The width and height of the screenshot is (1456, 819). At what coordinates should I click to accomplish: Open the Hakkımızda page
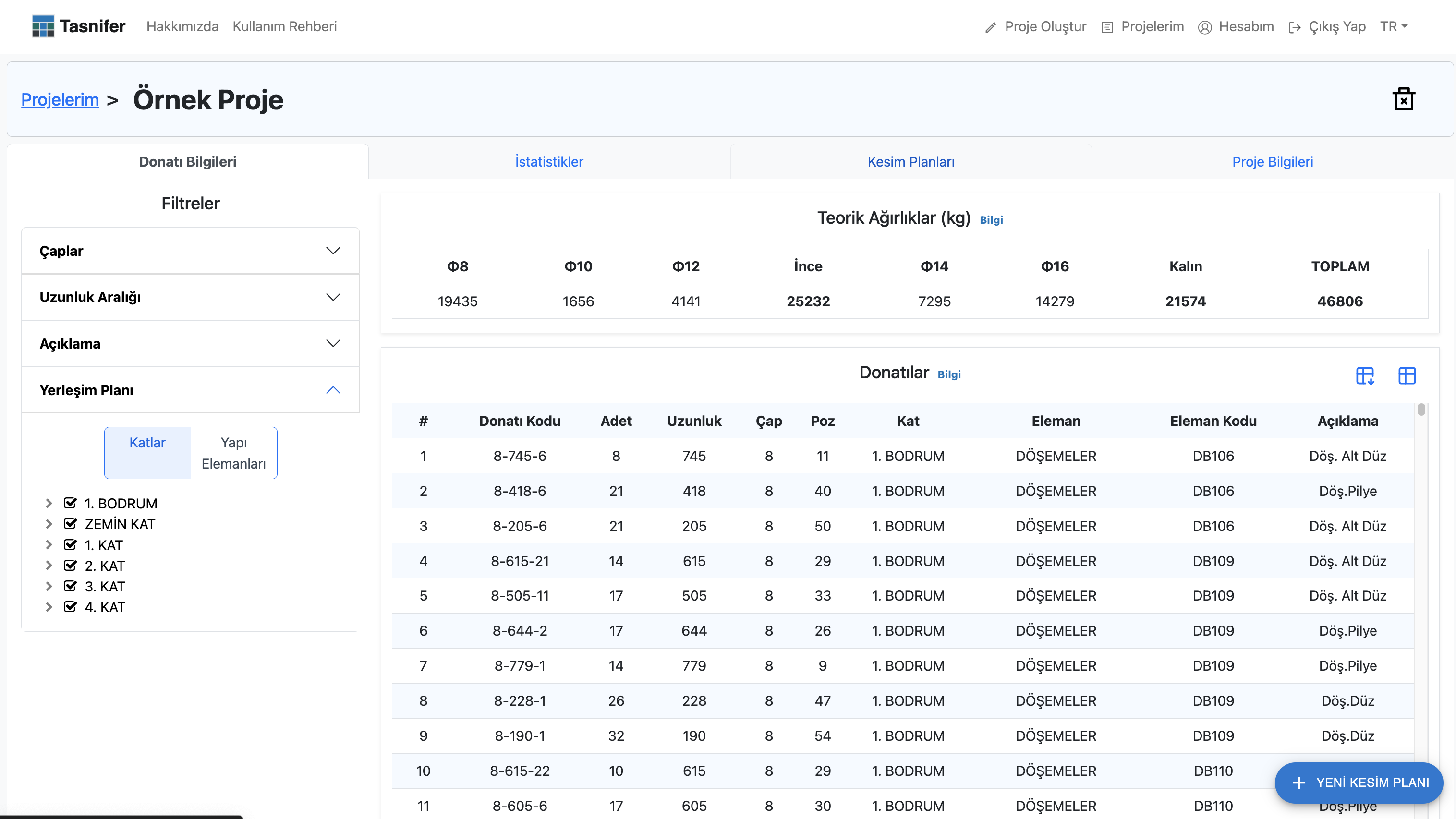tap(182, 26)
